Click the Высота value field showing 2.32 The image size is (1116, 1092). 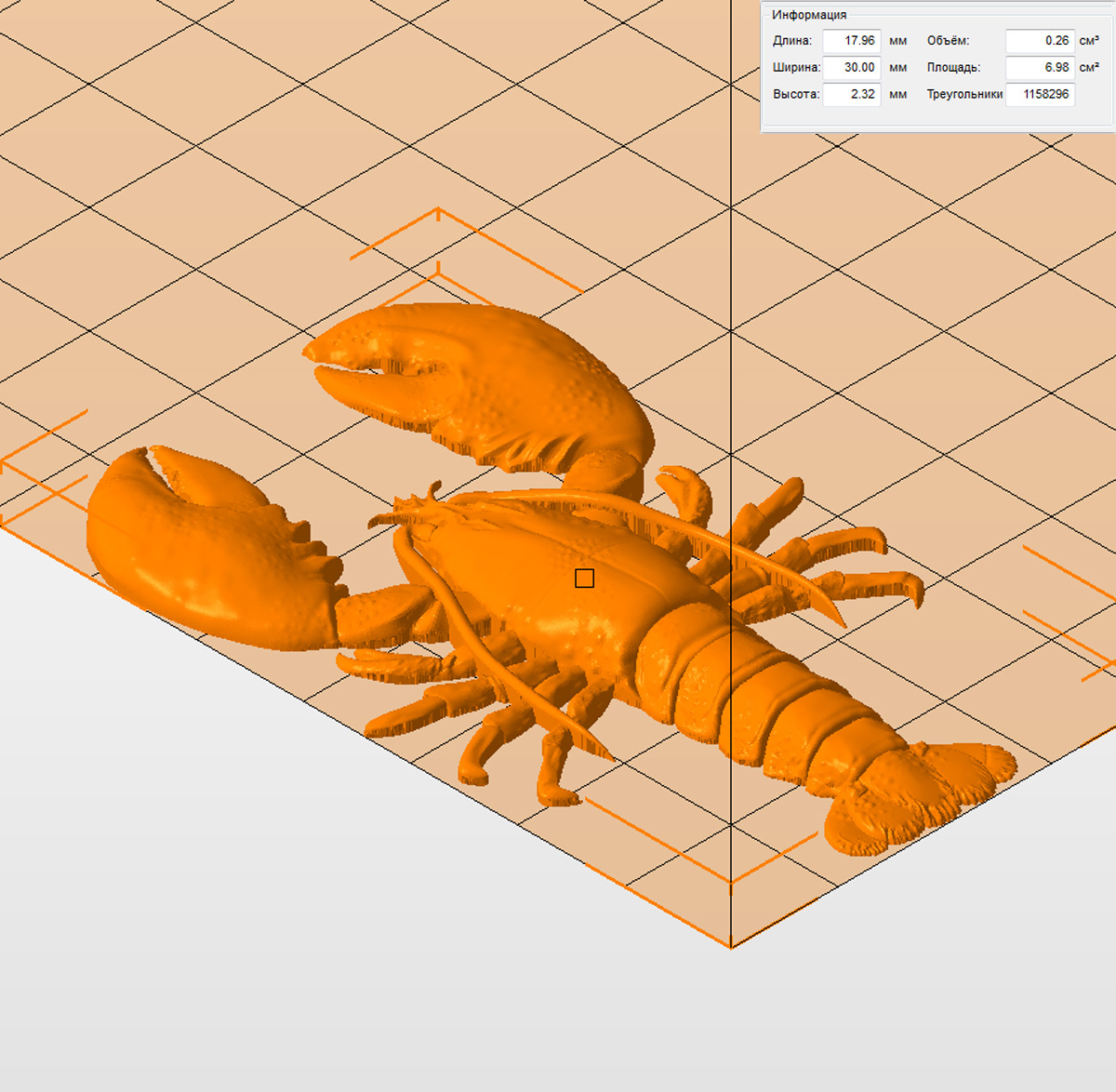[x=852, y=94]
